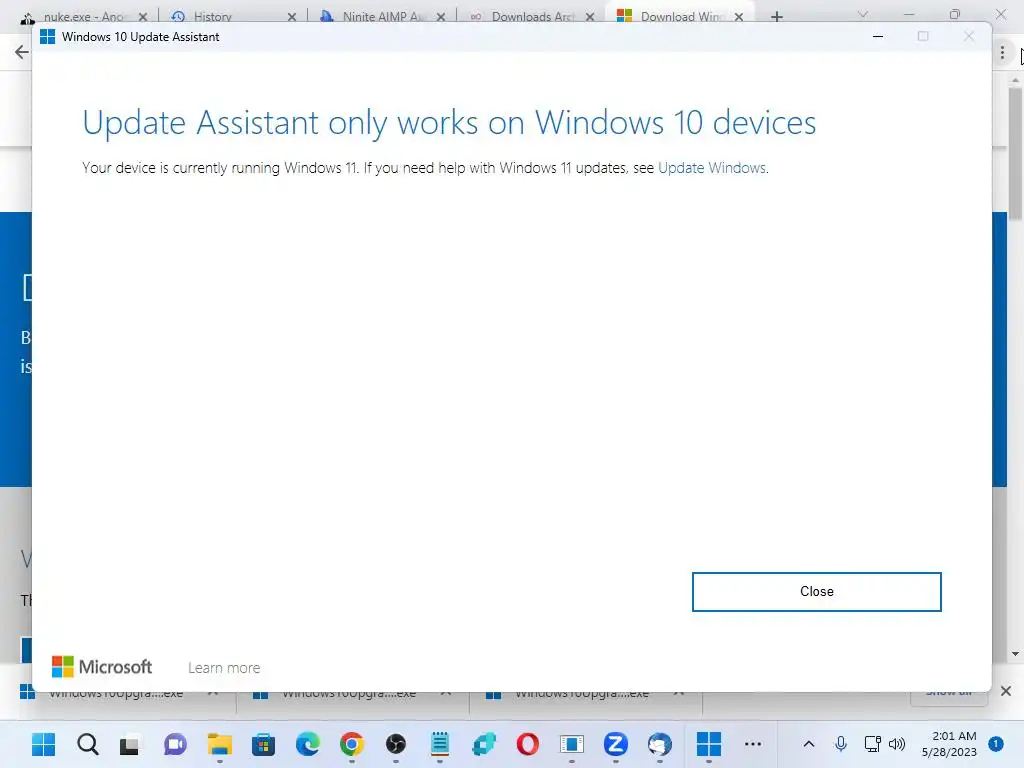Click the scrollbar down arrow in browser

pyautogui.click(x=1015, y=654)
